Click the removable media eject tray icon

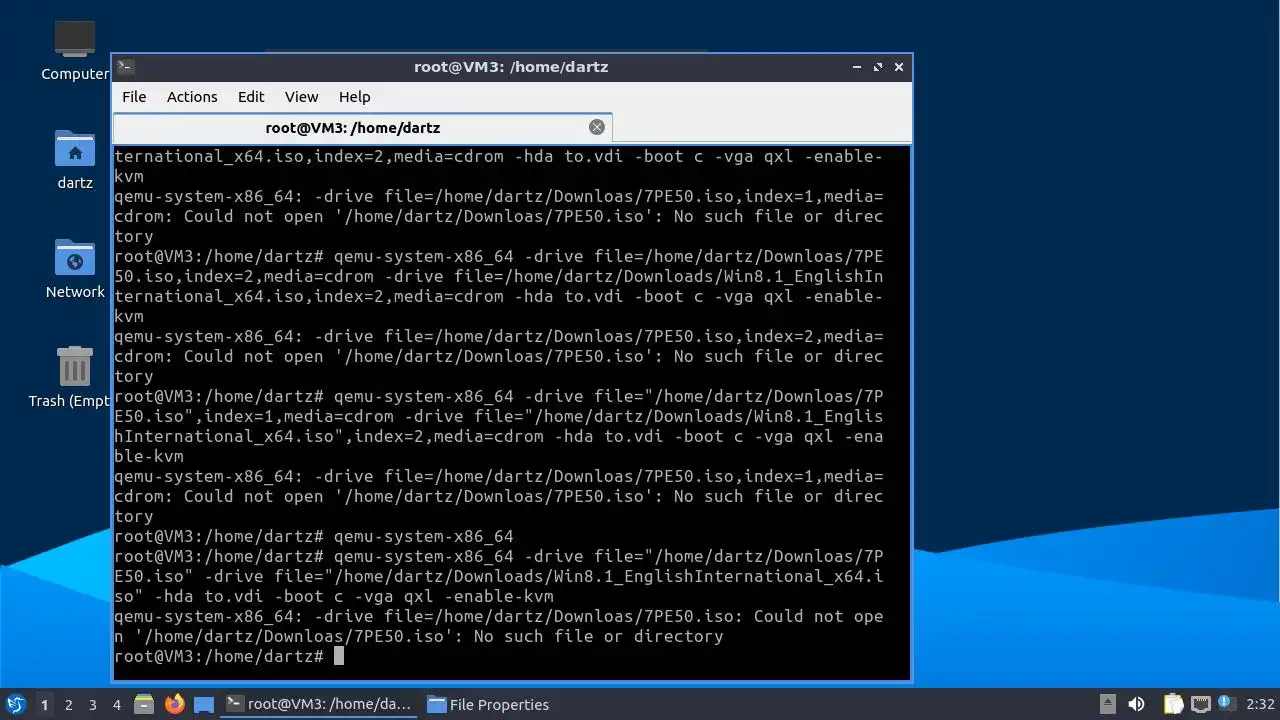click(1107, 704)
